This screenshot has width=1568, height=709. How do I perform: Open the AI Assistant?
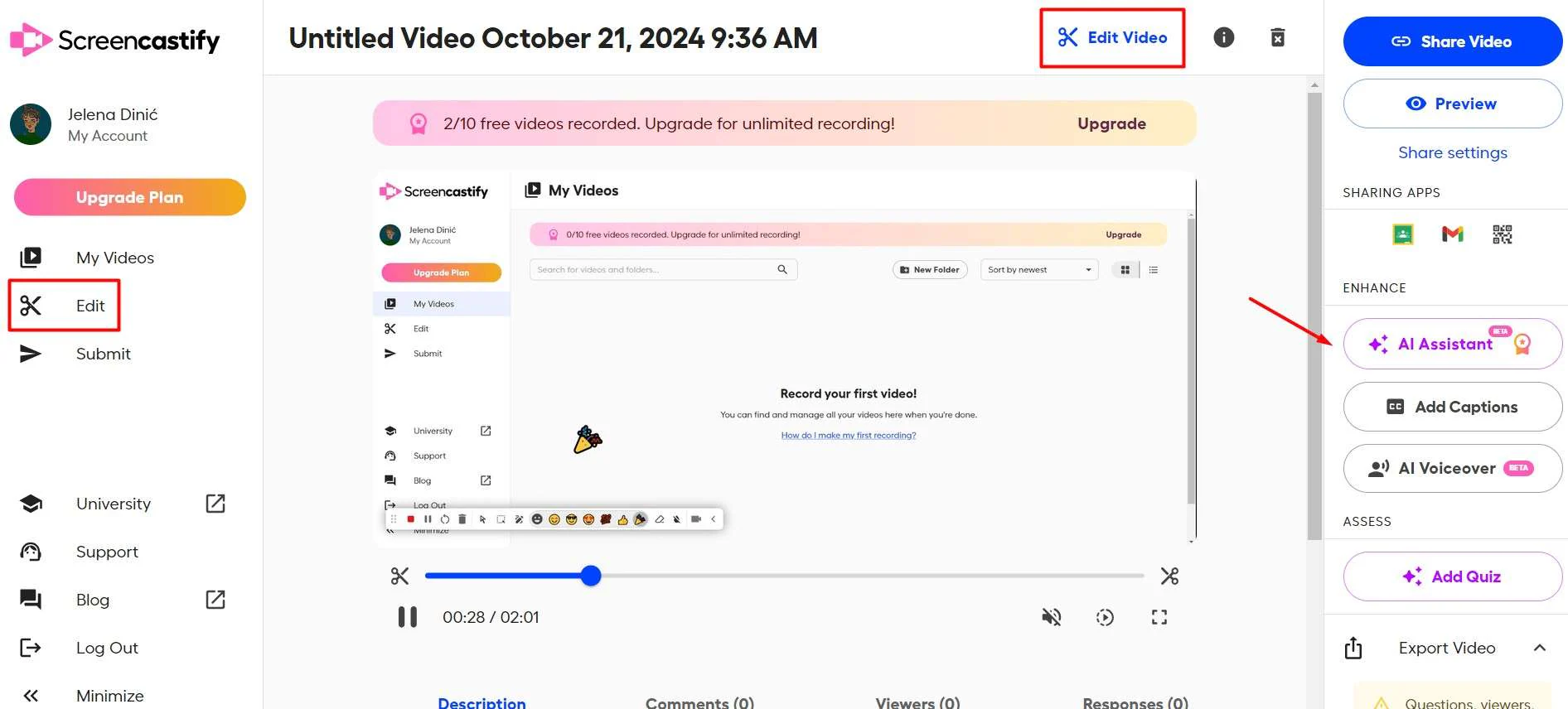pos(1453,344)
